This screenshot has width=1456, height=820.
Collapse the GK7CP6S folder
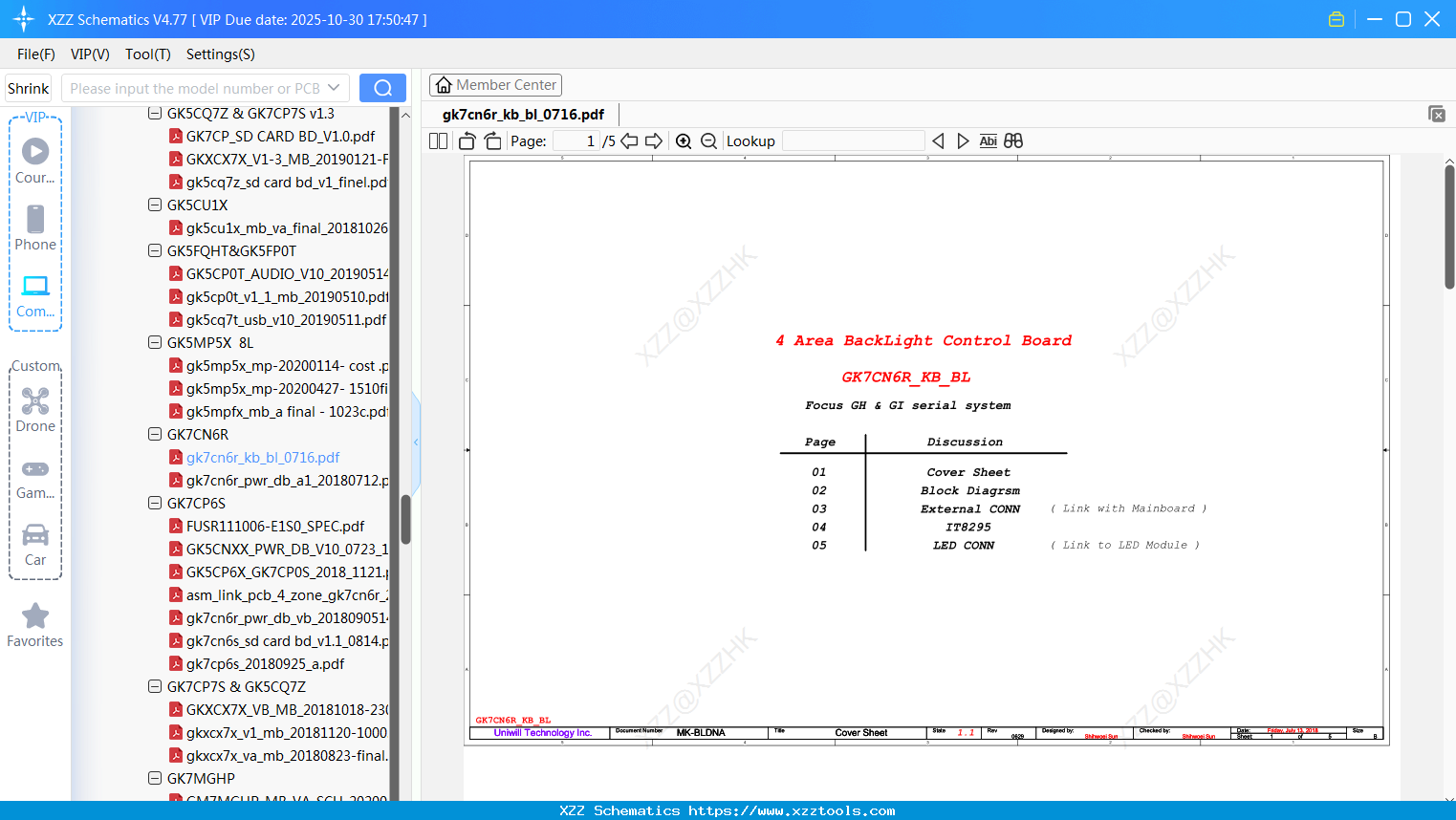pos(155,503)
